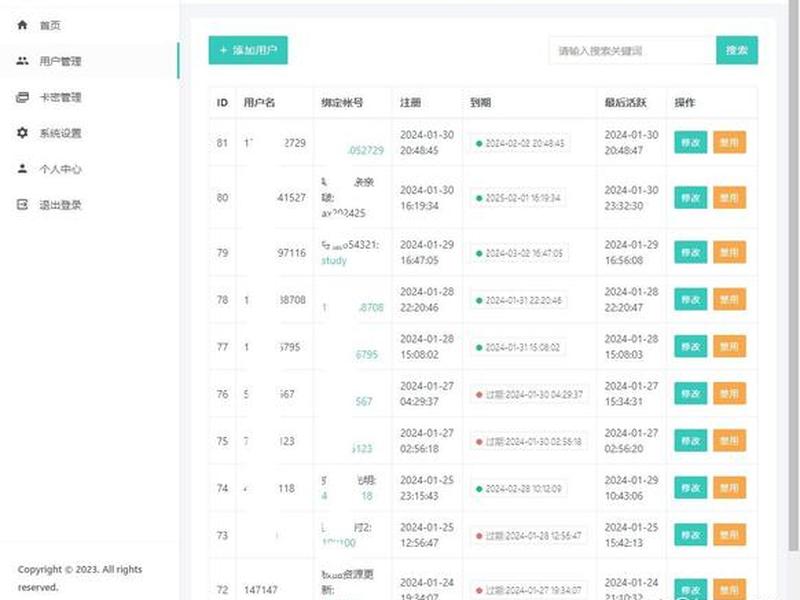Click the green 'study' bound account link
Screen dimensions: 800x600
[x=334, y=261]
